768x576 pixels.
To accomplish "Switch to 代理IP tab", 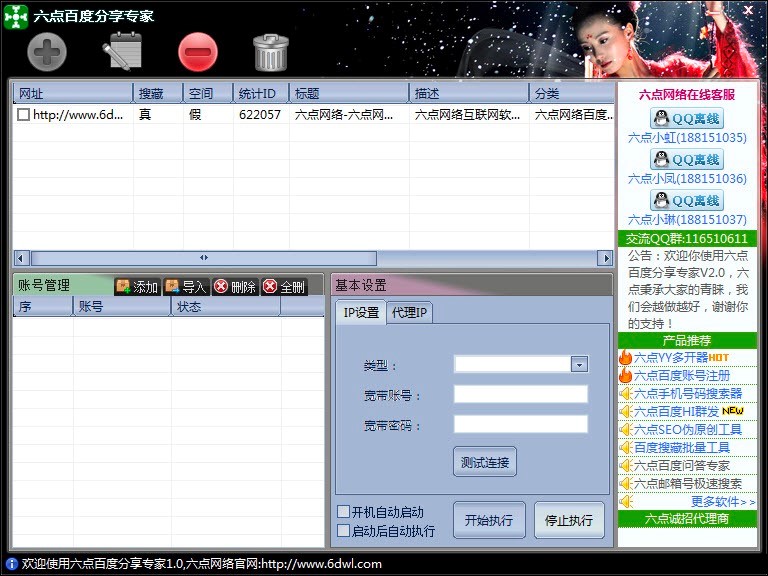I will point(409,312).
